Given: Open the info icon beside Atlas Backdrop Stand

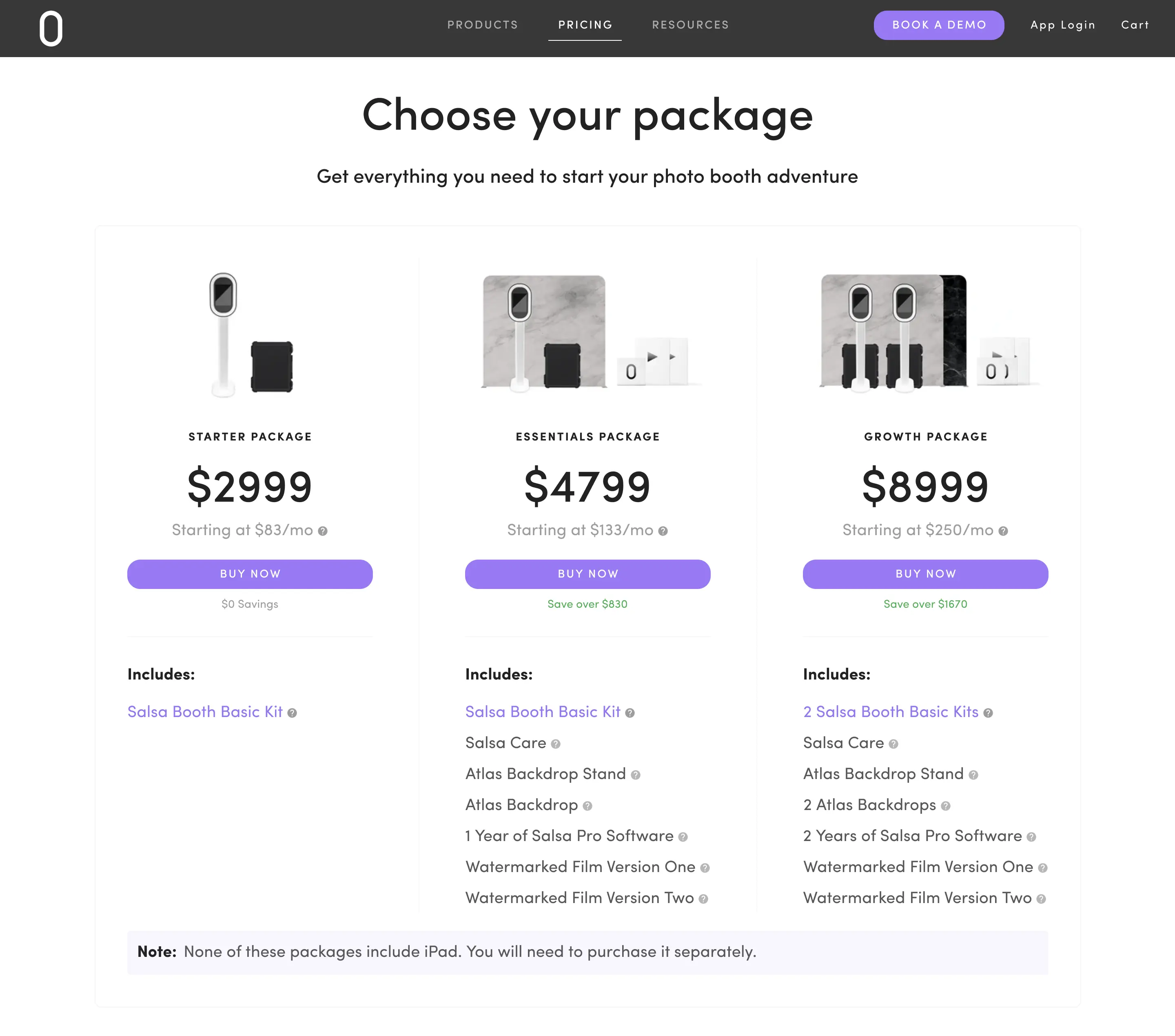Looking at the screenshot, I should 636,775.
